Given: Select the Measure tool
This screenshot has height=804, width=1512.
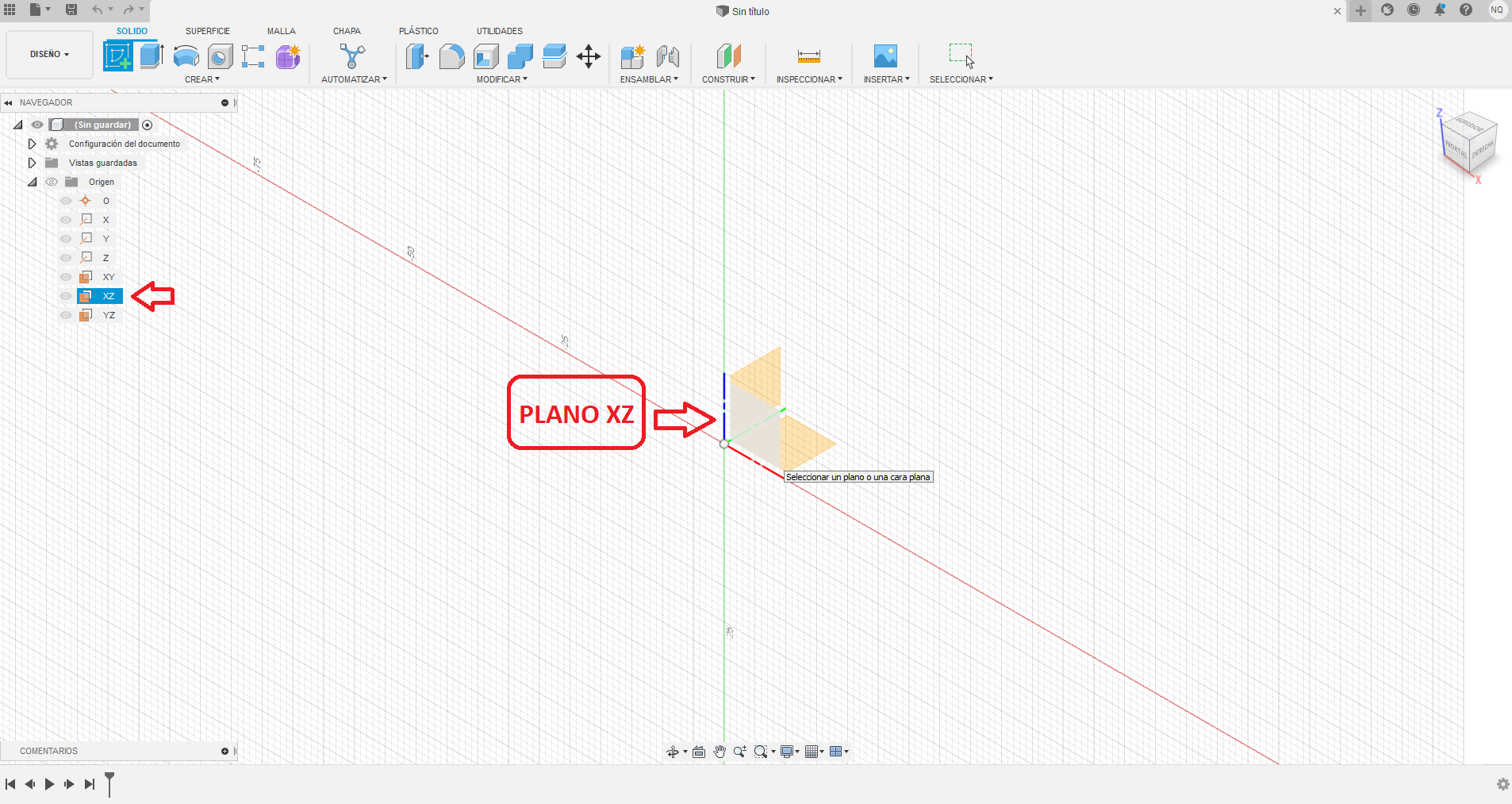Looking at the screenshot, I should tap(809, 56).
